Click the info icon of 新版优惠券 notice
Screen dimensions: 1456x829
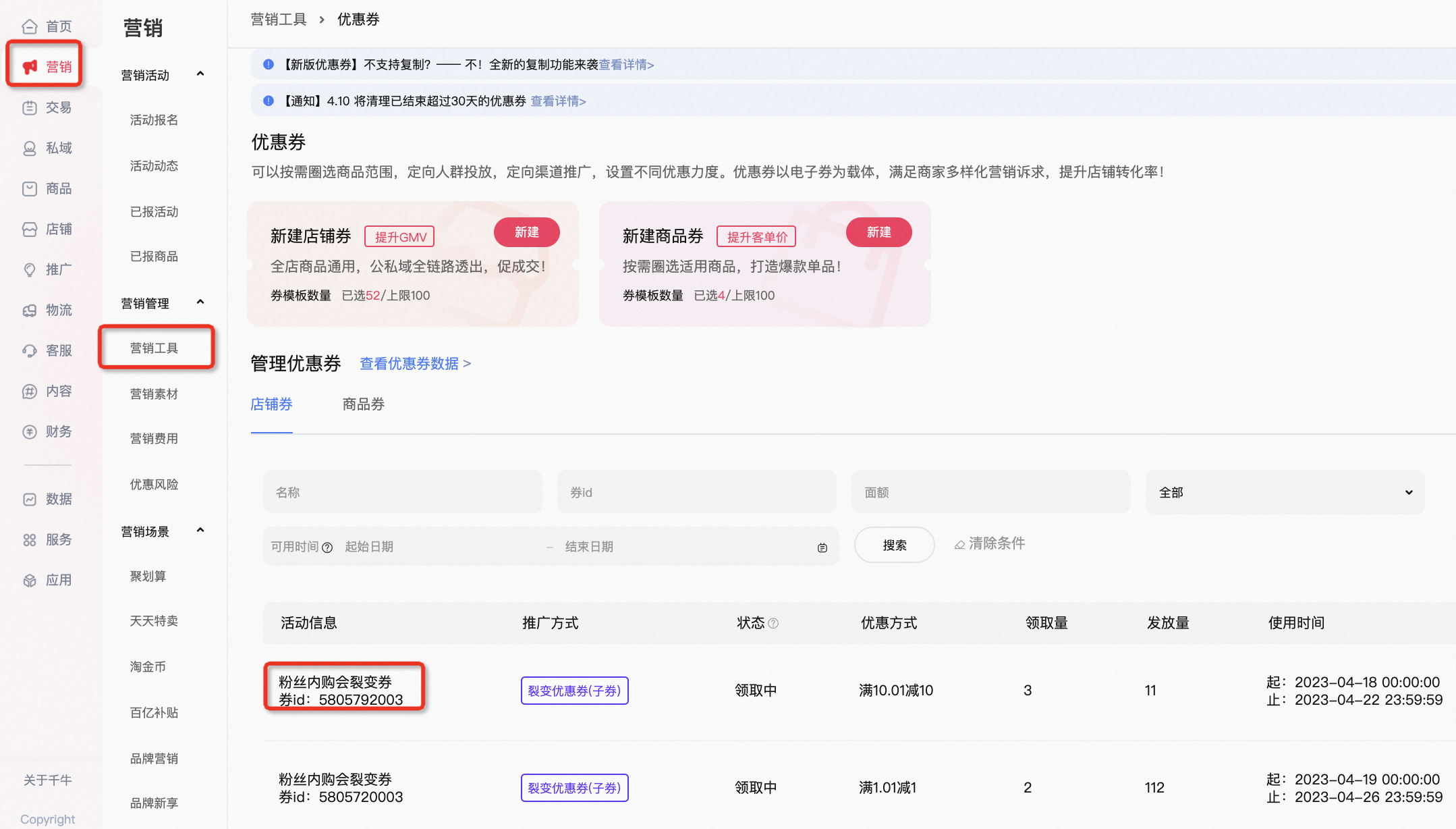[269, 65]
